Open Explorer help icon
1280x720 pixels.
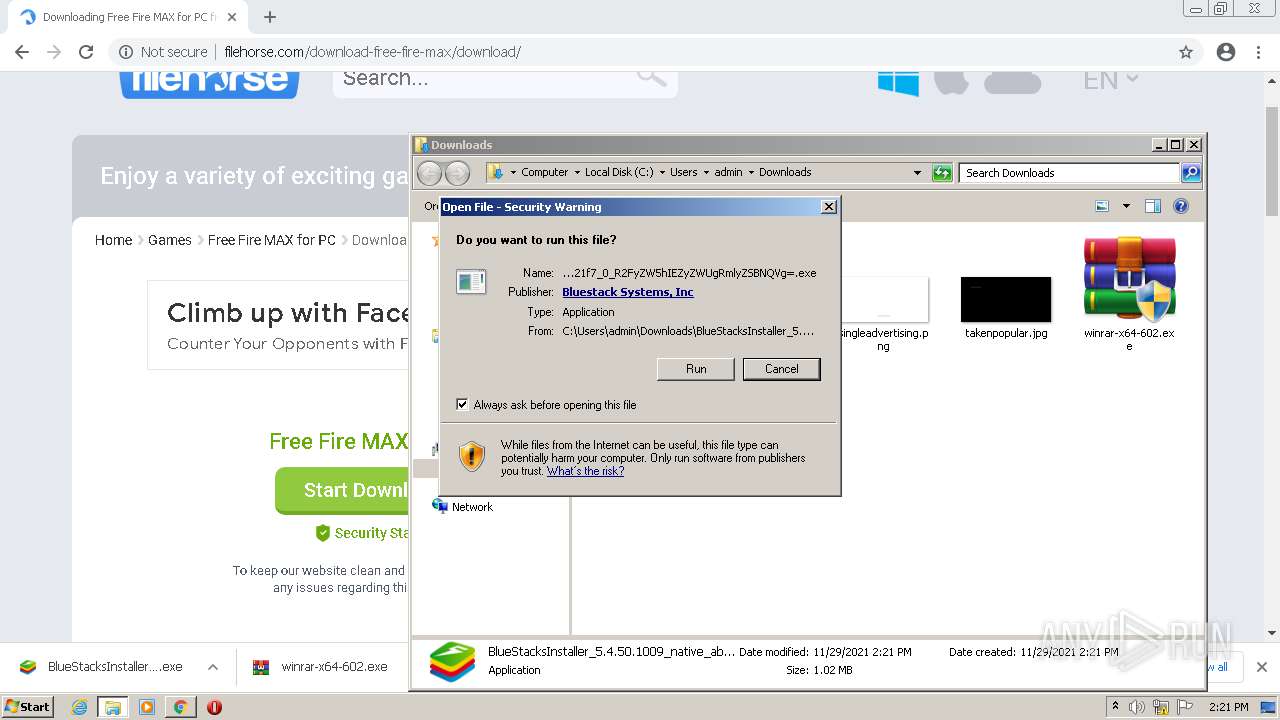(1181, 206)
